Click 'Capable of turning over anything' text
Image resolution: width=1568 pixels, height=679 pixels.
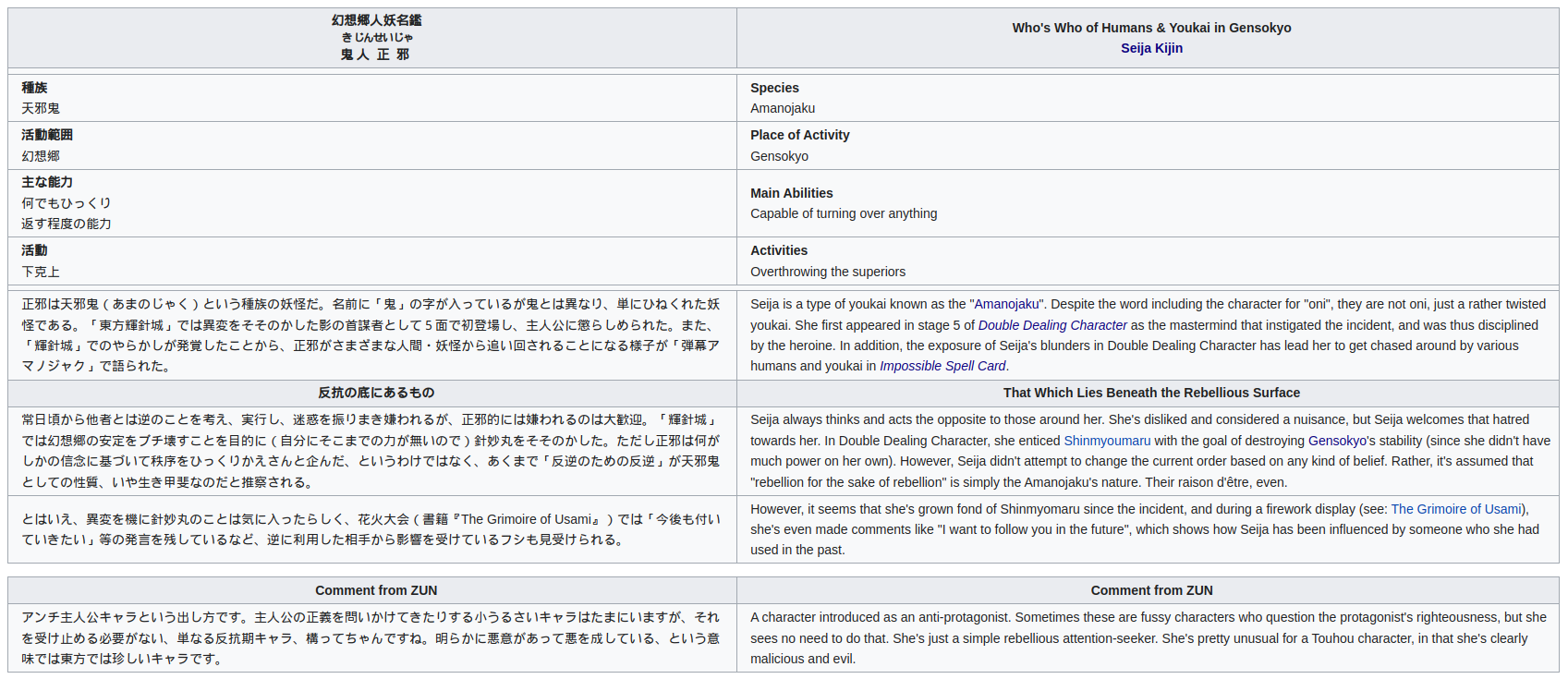pyautogui.click(x=844, y=213)
